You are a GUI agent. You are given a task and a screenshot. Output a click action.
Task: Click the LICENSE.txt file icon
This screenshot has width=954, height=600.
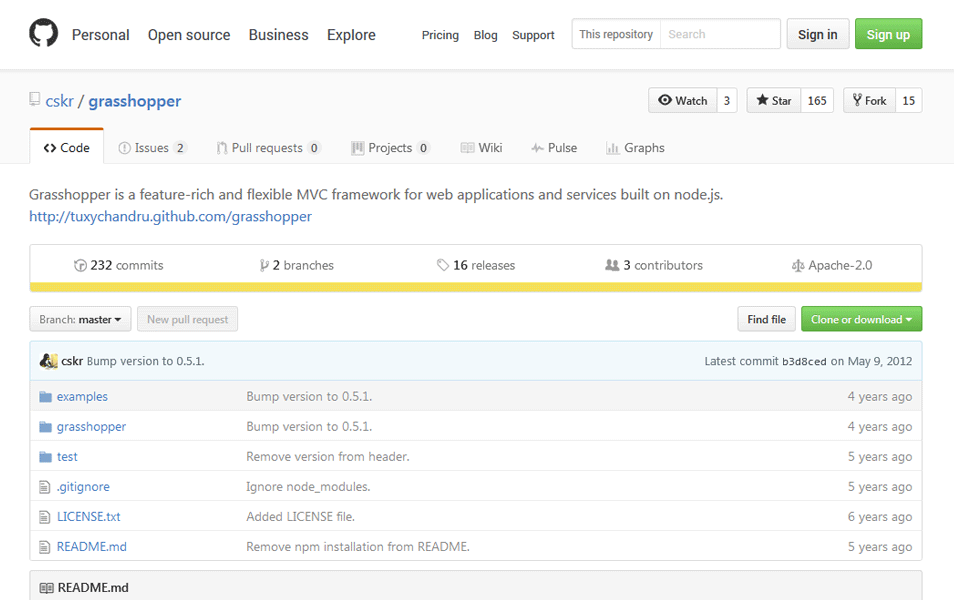coord(44,517)
